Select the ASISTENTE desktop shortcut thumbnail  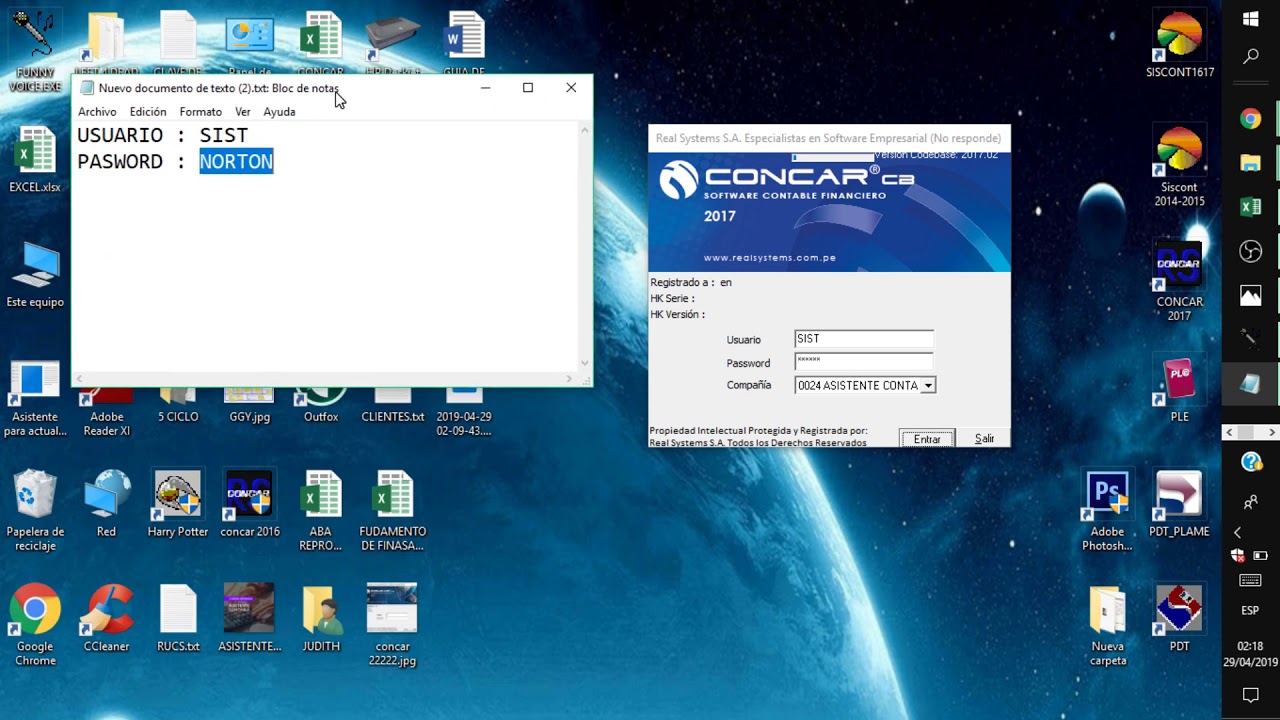point(250,618)
